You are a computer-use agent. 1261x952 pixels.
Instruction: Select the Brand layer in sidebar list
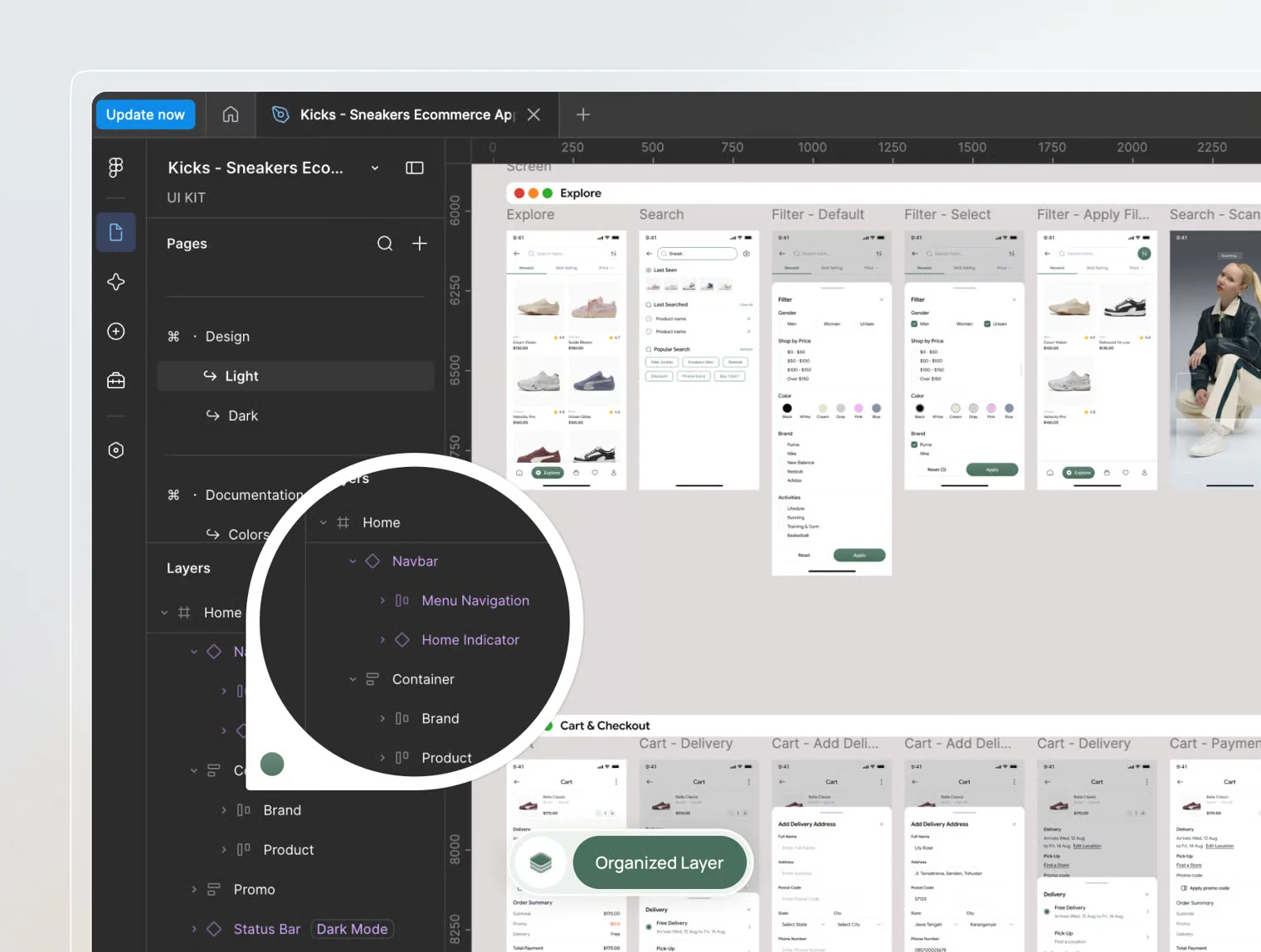[x=282, y=810]
